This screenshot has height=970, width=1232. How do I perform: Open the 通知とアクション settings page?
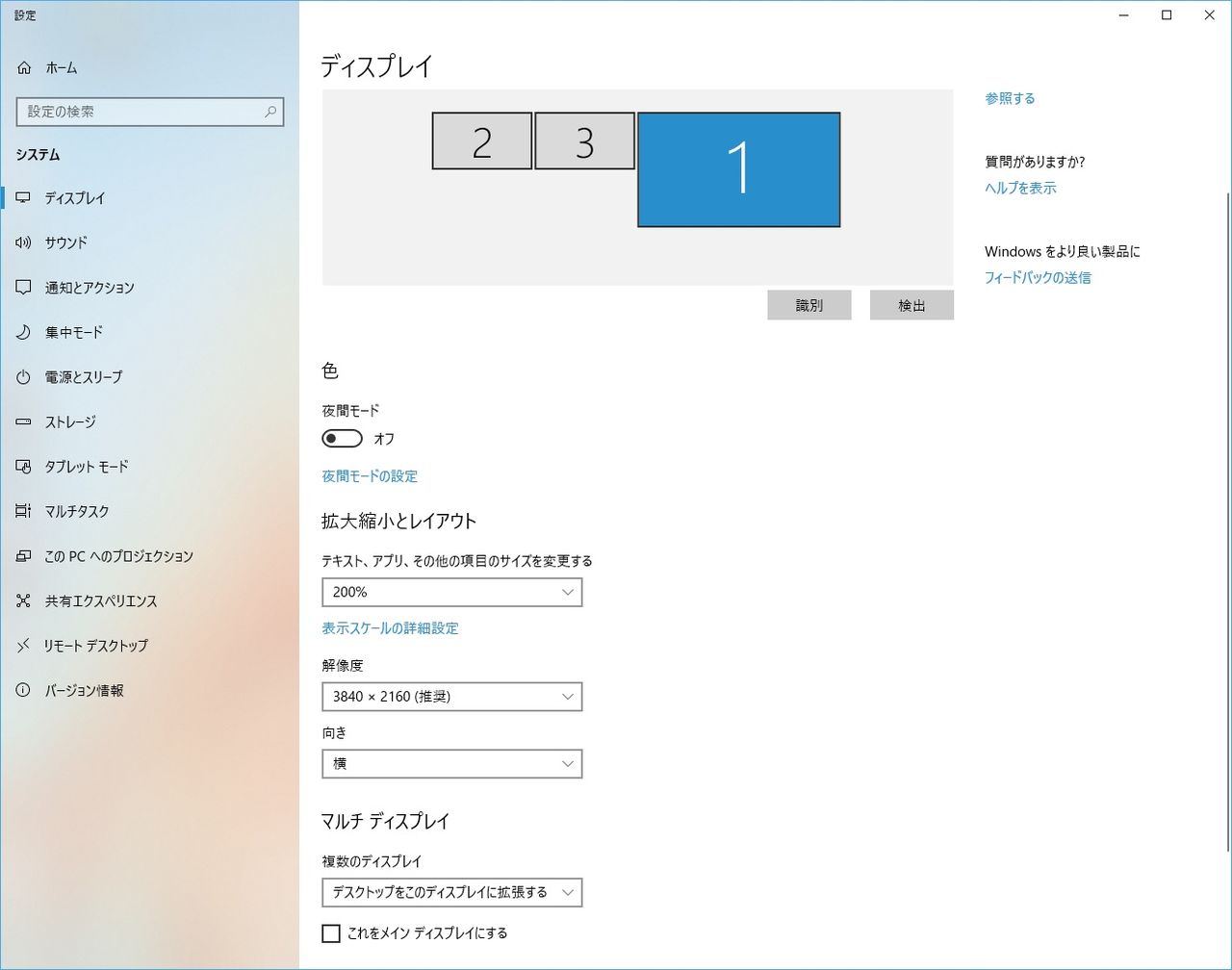[x=150, y=288]
